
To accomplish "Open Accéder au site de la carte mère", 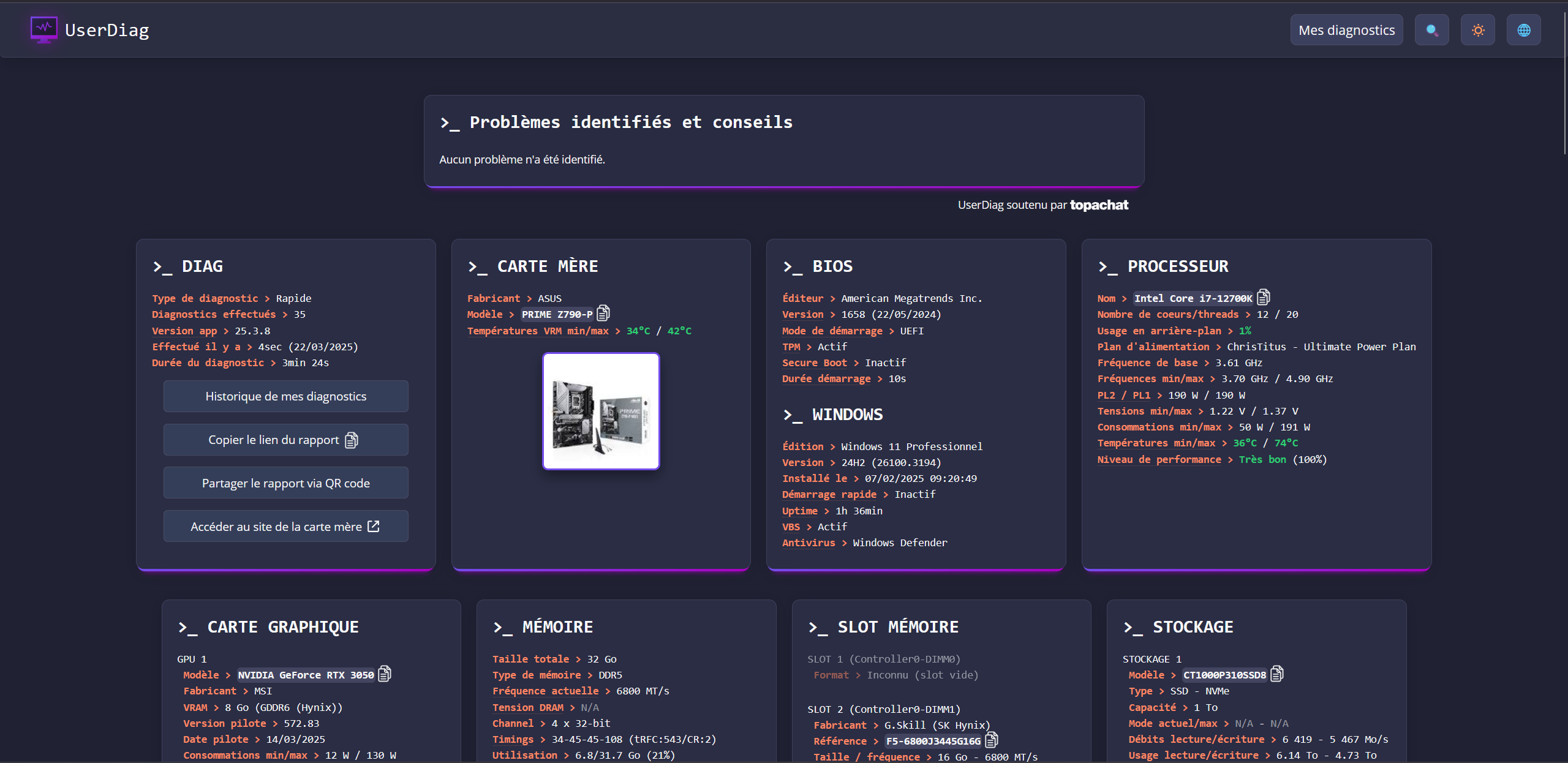I will coord(285,527).
